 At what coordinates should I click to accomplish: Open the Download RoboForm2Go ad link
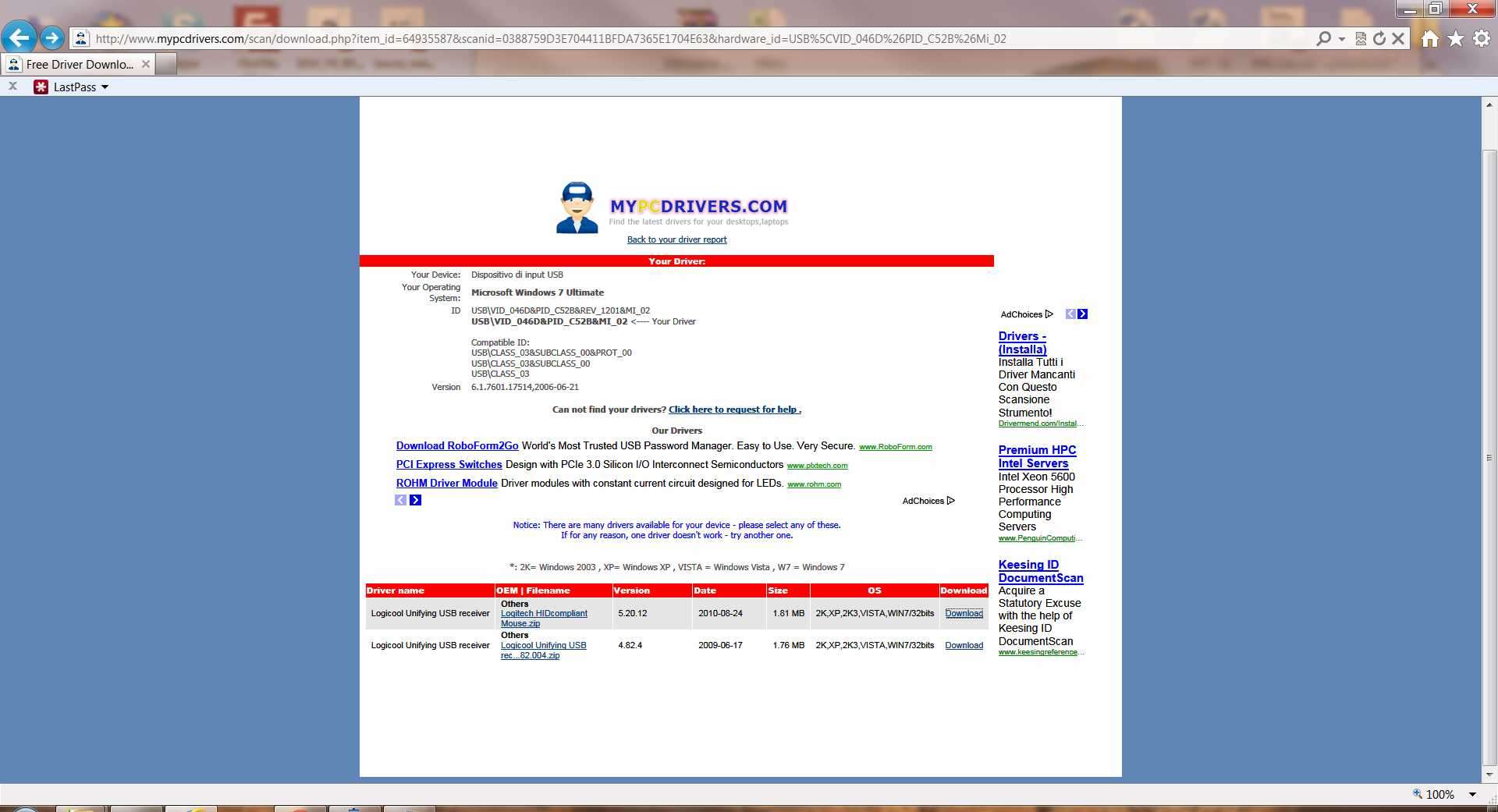457,446
